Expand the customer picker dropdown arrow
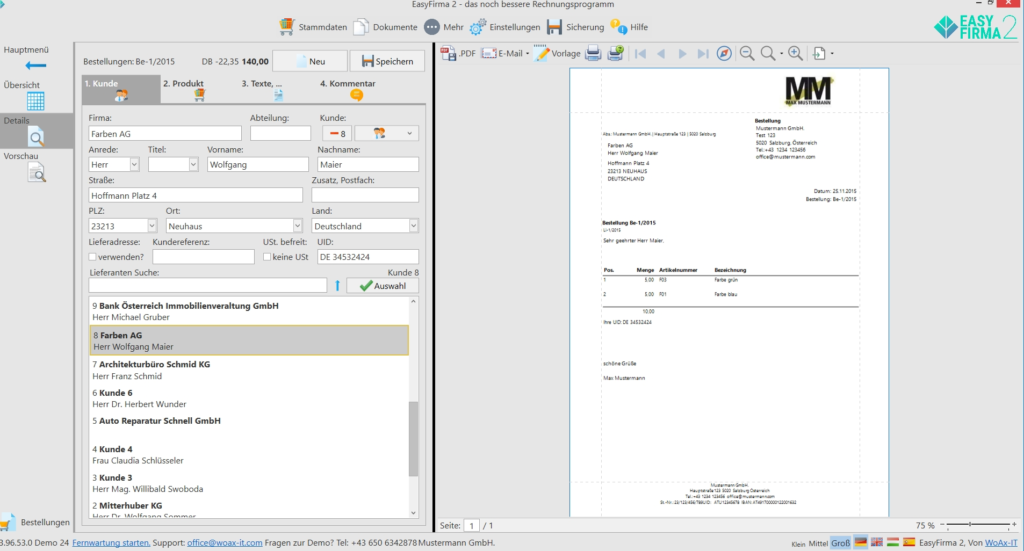The width and height of the screenshot is (1024, 551). point(409,133)
